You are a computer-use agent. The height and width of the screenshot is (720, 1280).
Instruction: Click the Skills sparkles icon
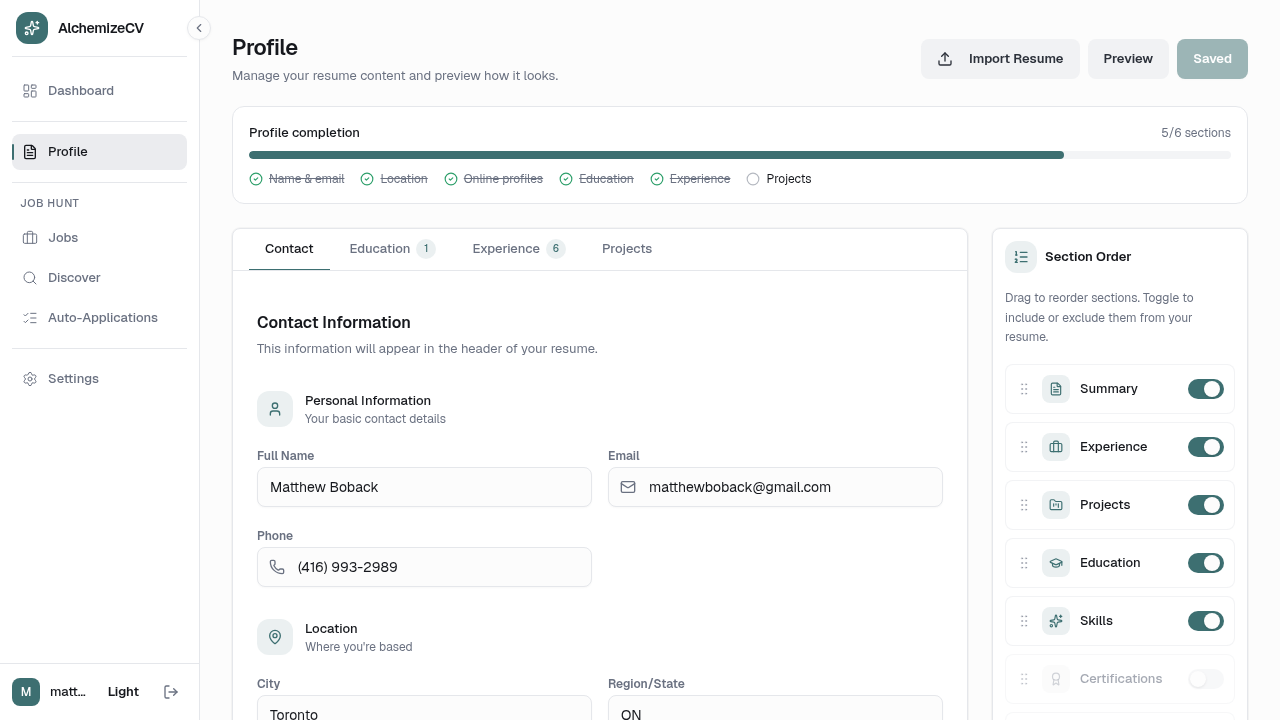pyautogui.click(x=1056, y=621)
